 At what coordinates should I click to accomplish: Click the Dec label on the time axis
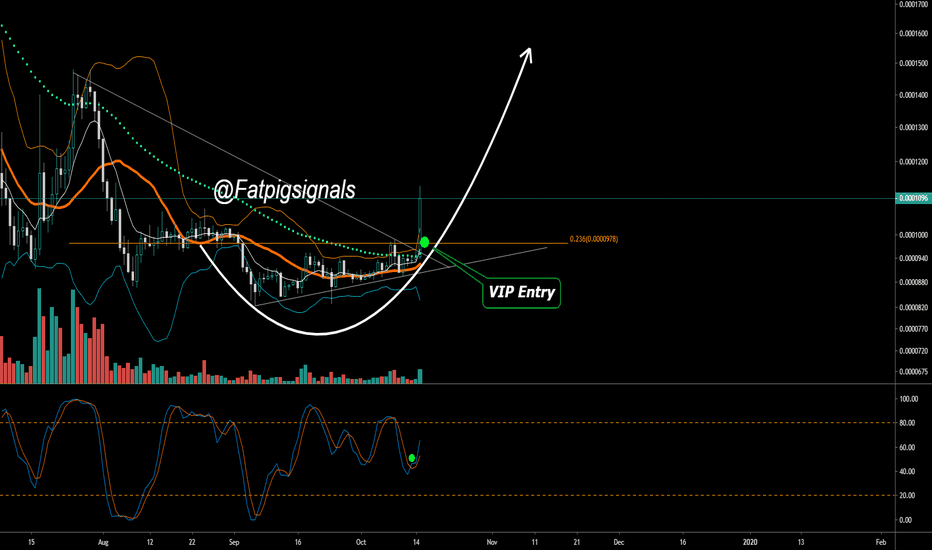pos(619,542)
